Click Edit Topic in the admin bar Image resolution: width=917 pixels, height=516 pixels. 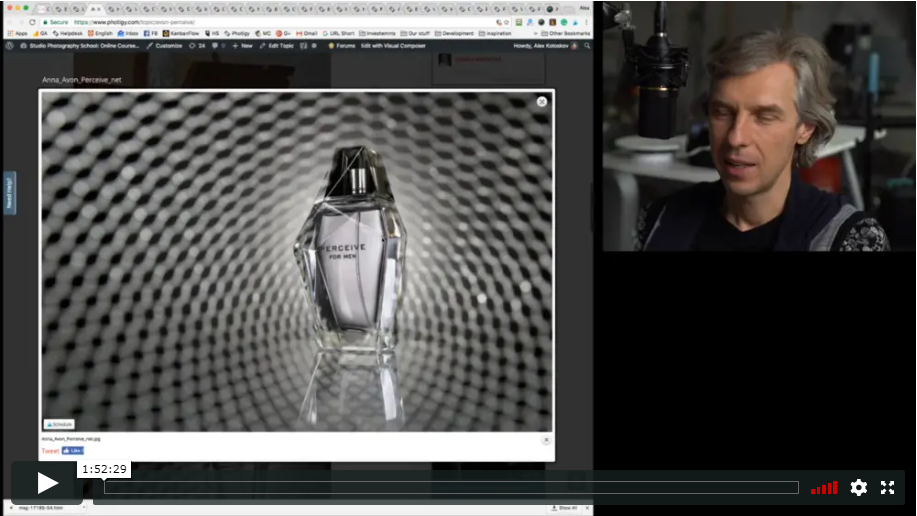point(277,46)
